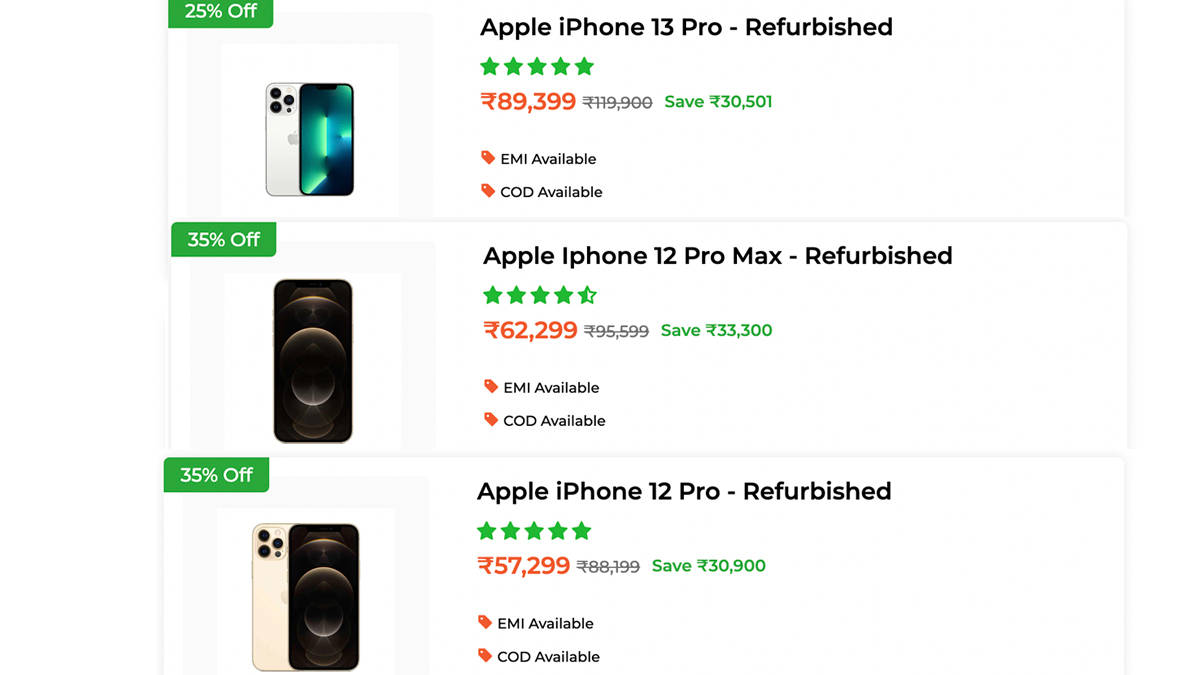Select the EMI Available tag icon for iPhone 12 Pro Max

click(492, 387)
